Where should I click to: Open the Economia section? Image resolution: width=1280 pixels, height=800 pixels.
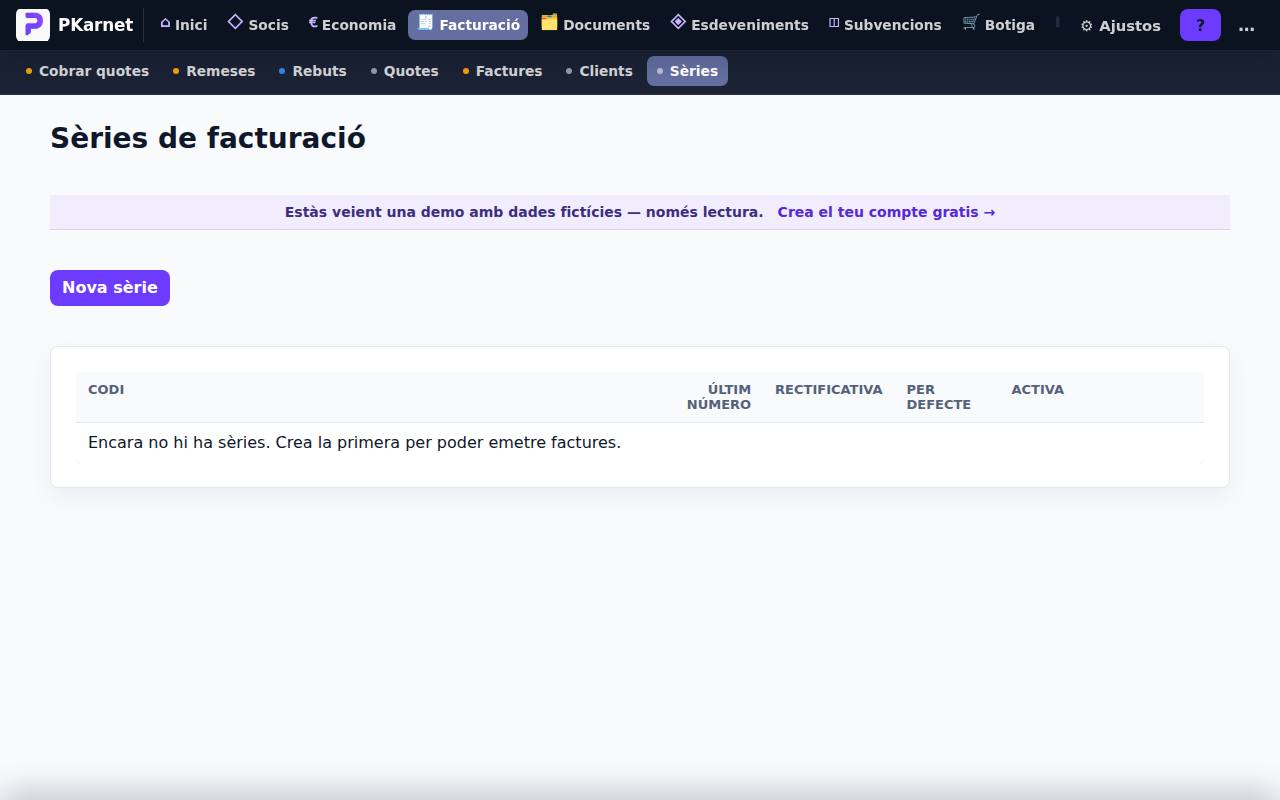(x=352, y=25)
